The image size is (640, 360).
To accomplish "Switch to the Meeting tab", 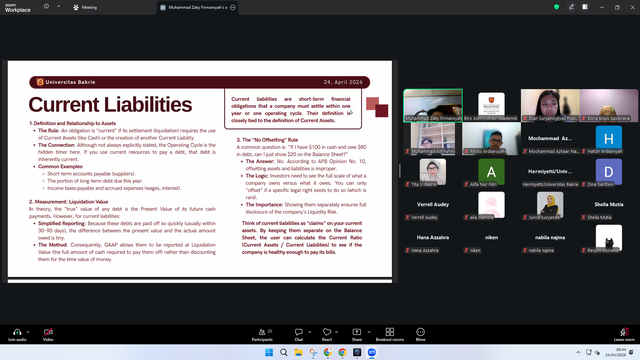I will (x=85, y=7).
